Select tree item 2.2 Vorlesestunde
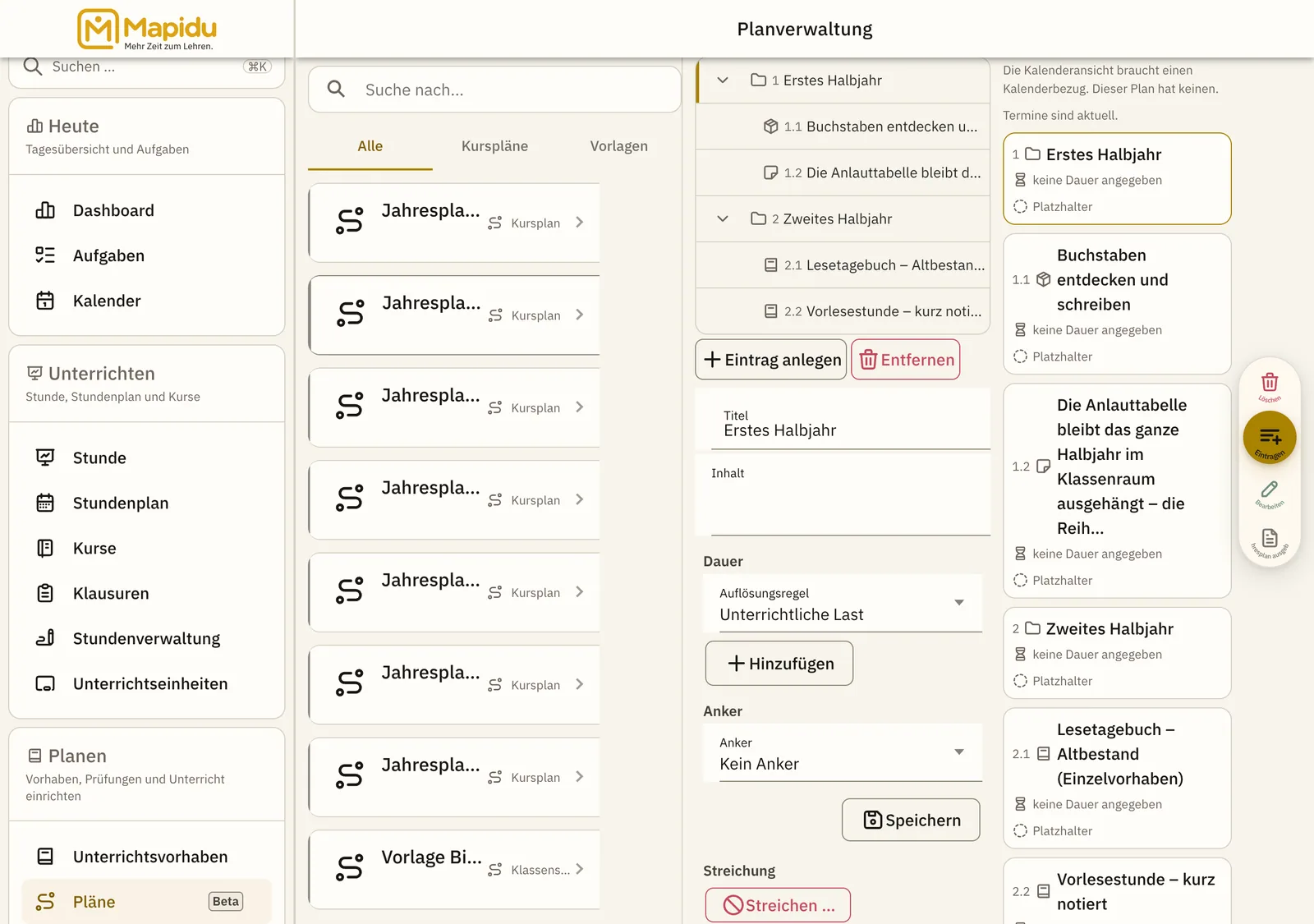Viewport: 1314px width, 924px height. pyautogui.click(x=843, y=311)
